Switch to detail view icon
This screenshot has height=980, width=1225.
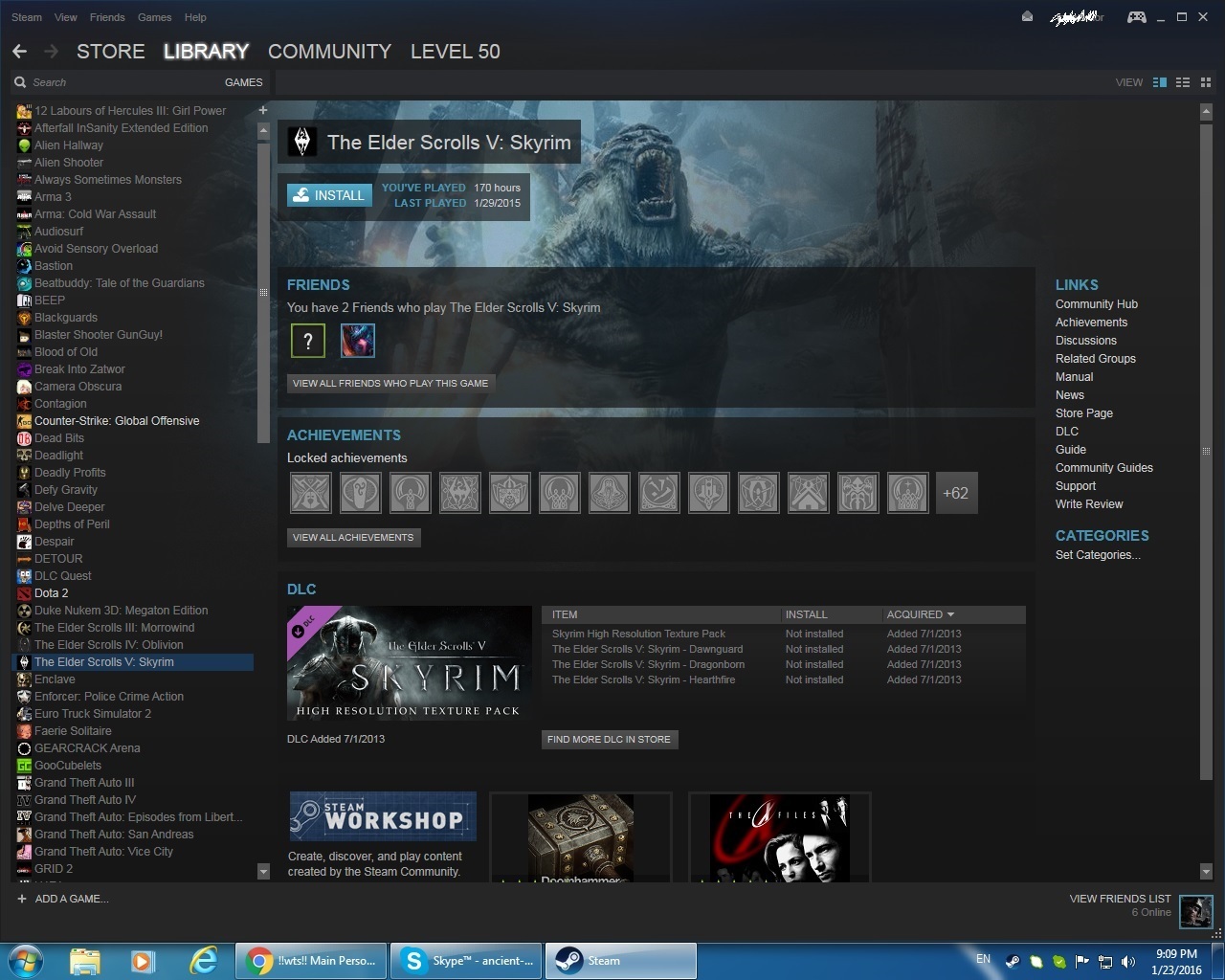coord(1160,82)
